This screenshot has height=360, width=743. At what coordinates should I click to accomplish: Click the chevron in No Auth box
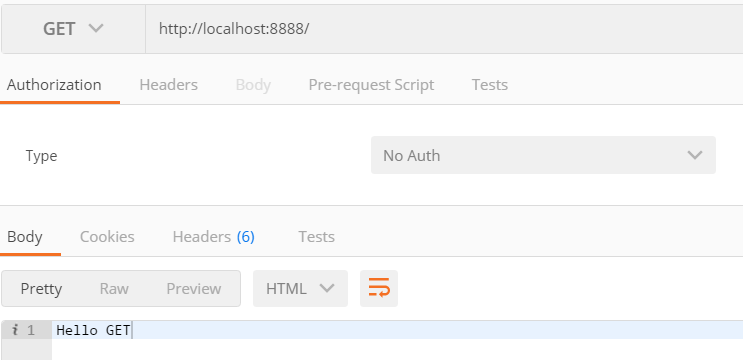point(695,155)
